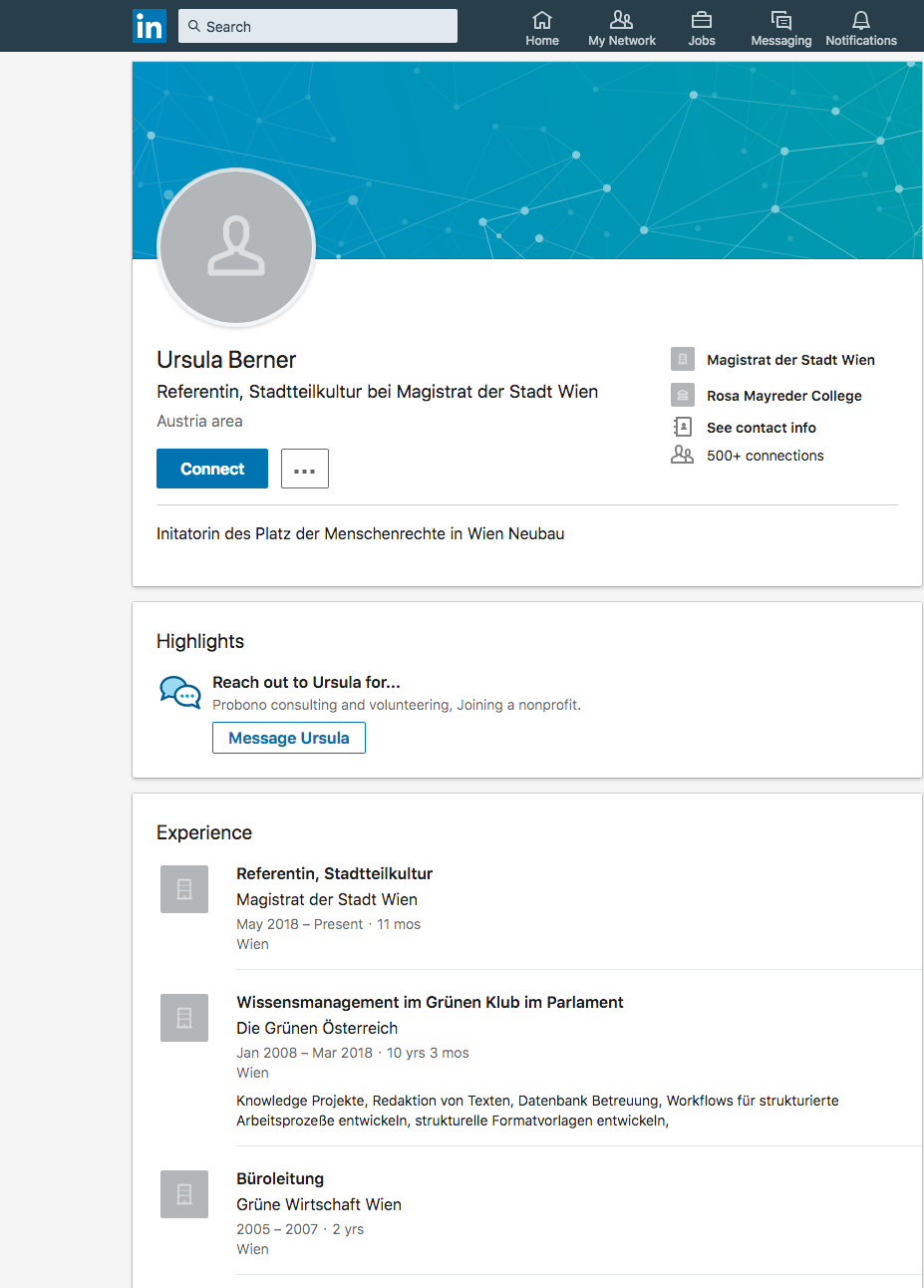This screenshot has height=1288, width=924.
Task: Click the Rosa Mayreder College school icon
Action: [x=683, y=395]
